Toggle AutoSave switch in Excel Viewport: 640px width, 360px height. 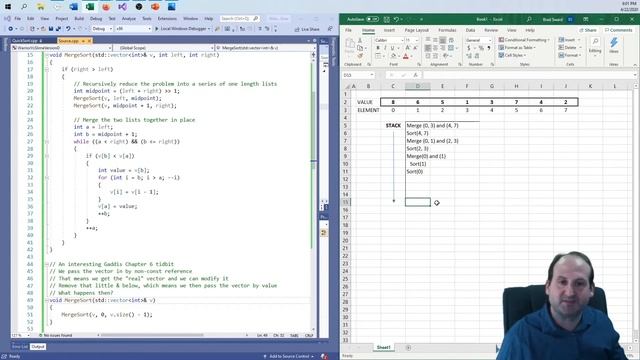coord(372,19)
